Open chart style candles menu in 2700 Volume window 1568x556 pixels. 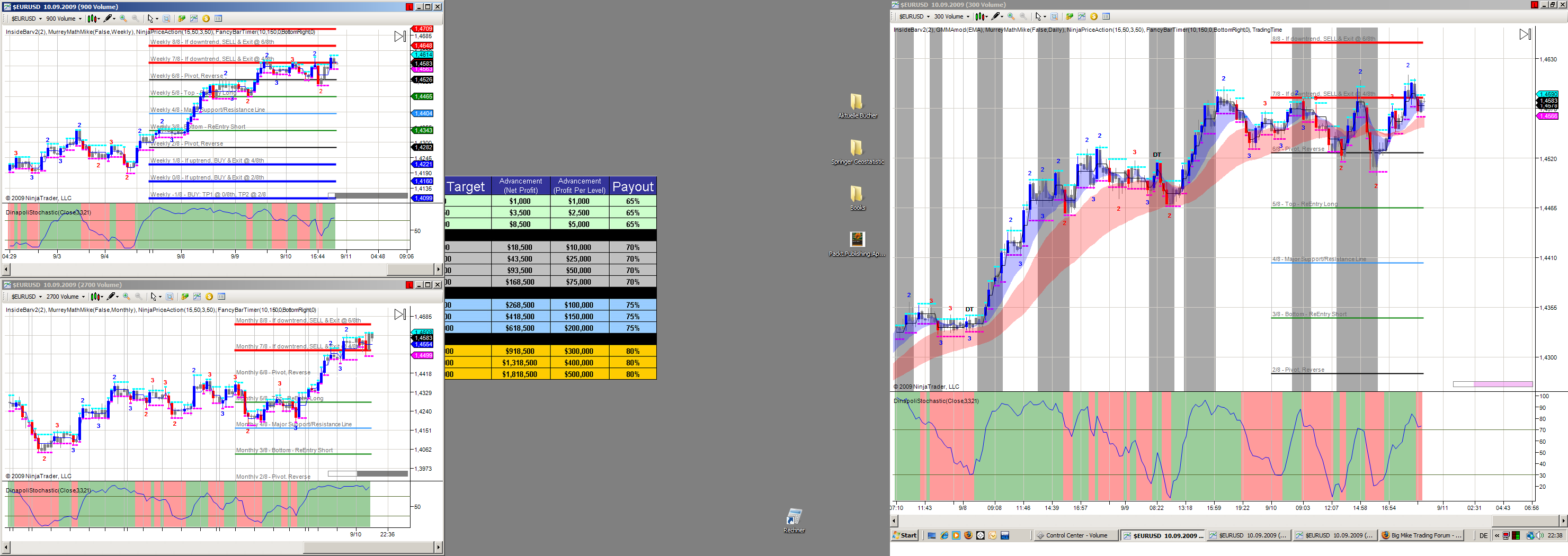(97, 297)
